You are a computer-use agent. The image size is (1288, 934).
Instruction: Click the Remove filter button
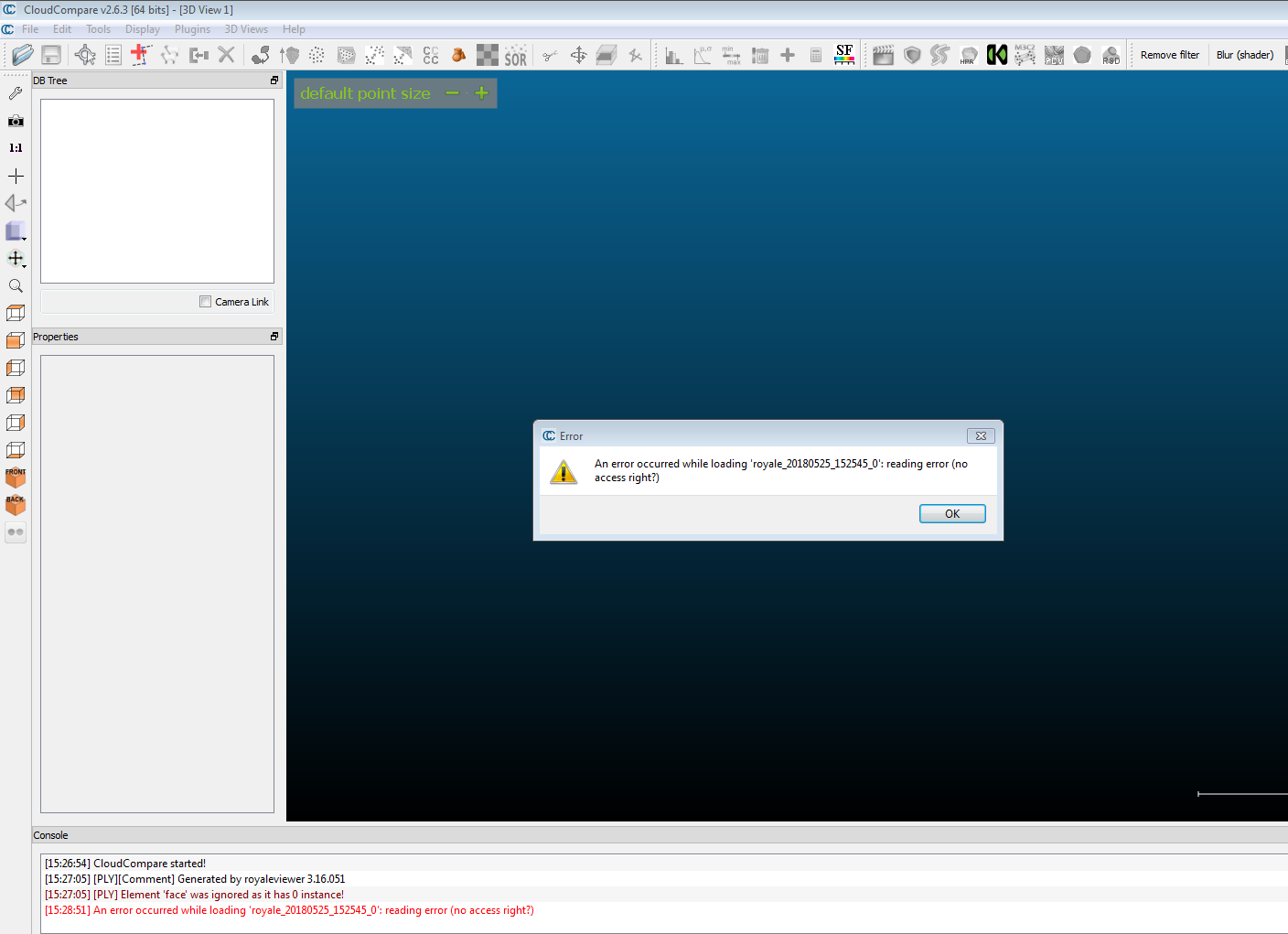[x=1169, y=55]
